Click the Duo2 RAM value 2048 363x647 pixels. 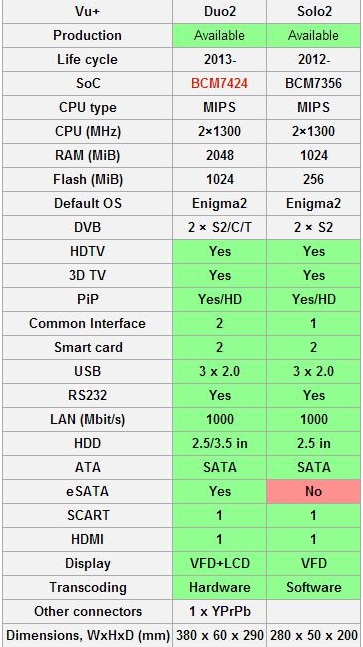click(x=219, y=155)
